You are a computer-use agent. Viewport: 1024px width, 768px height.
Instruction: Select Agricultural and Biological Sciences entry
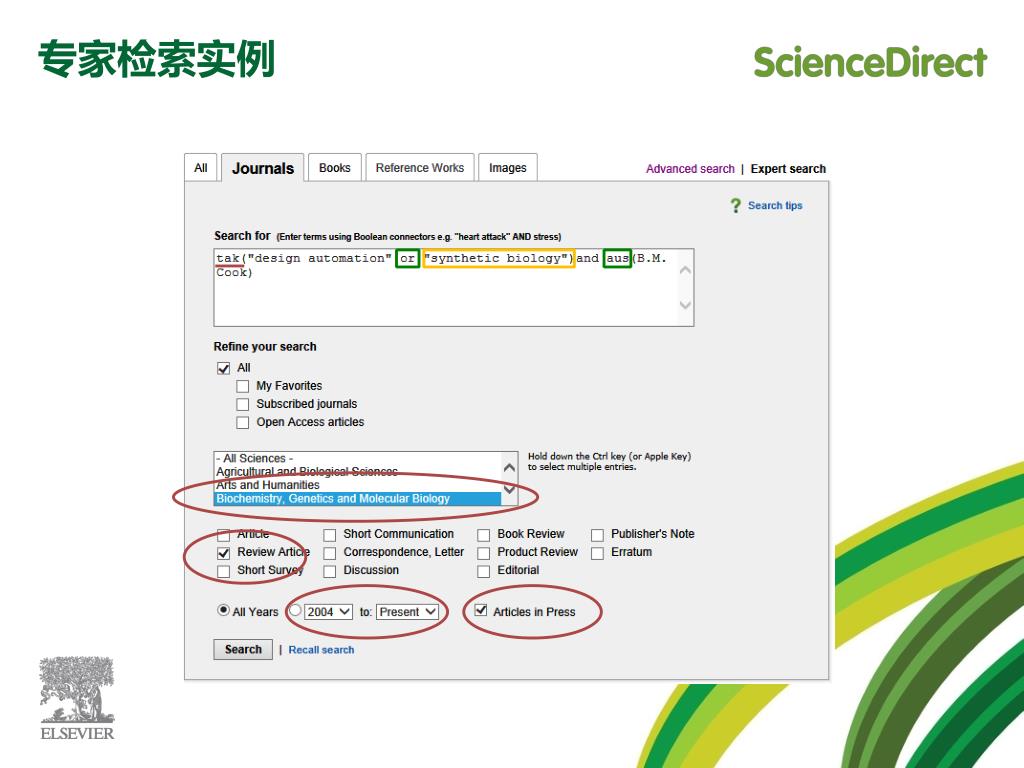(x=357, y=472)
